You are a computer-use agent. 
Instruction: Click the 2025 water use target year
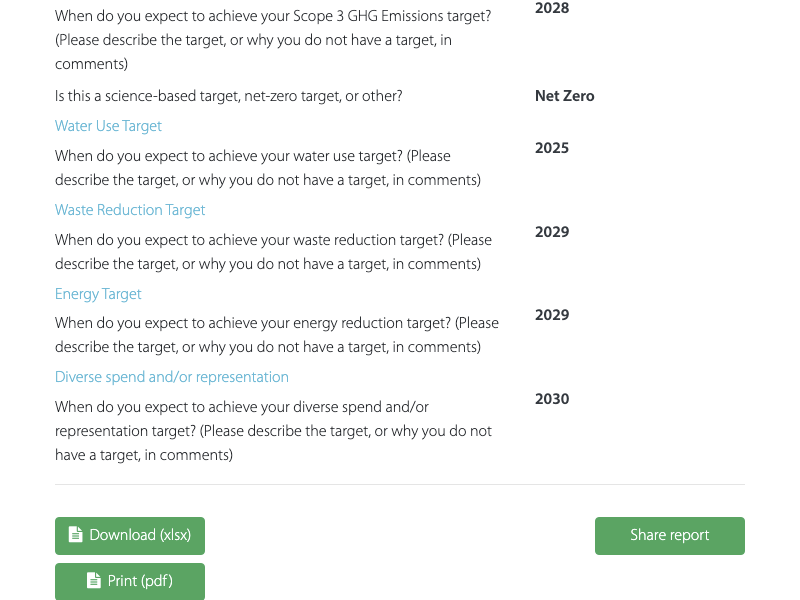pos(552,148)
